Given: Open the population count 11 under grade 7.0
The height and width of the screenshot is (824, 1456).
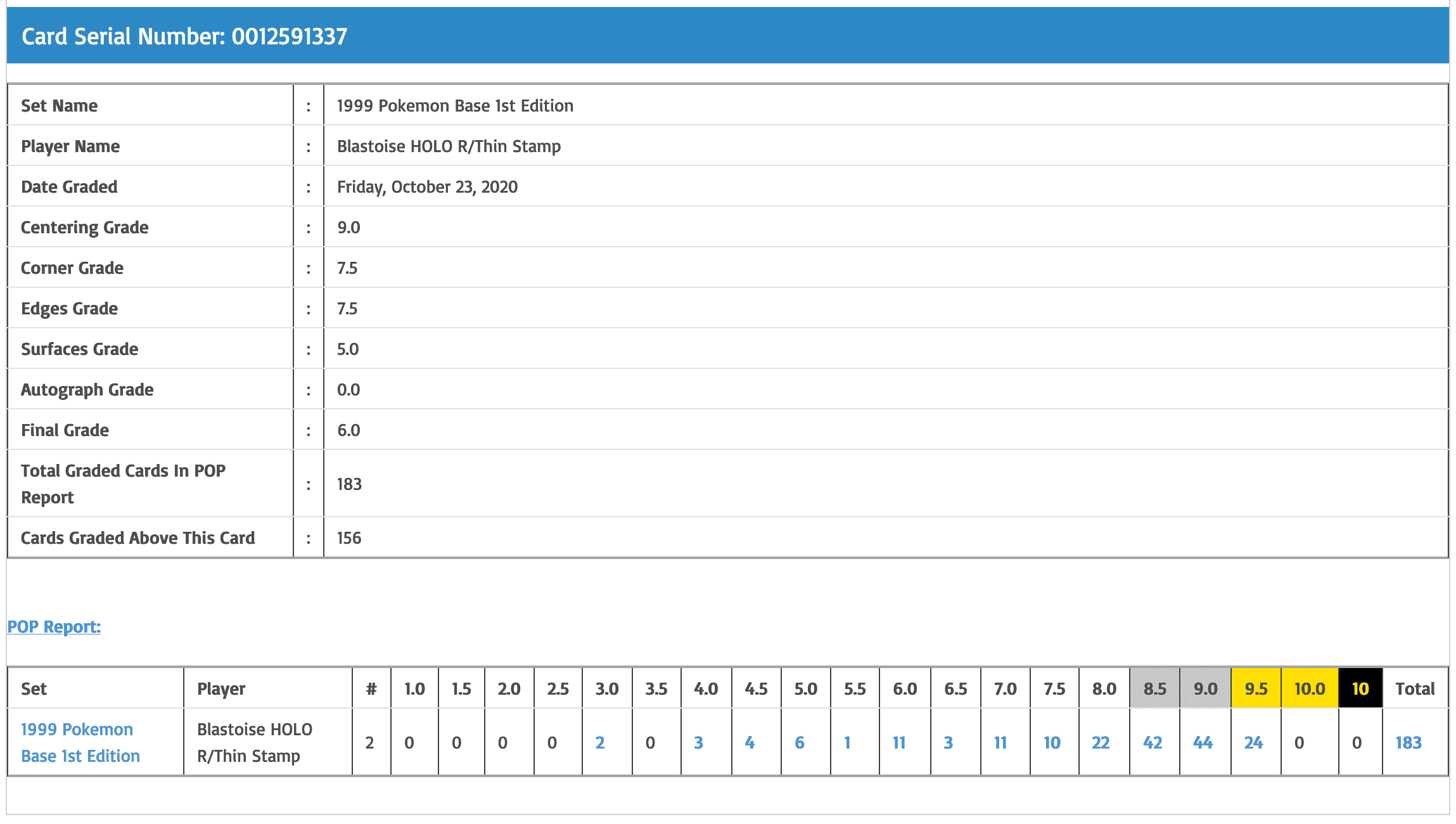Looking at the screenshot, I should pos(1000,742).
